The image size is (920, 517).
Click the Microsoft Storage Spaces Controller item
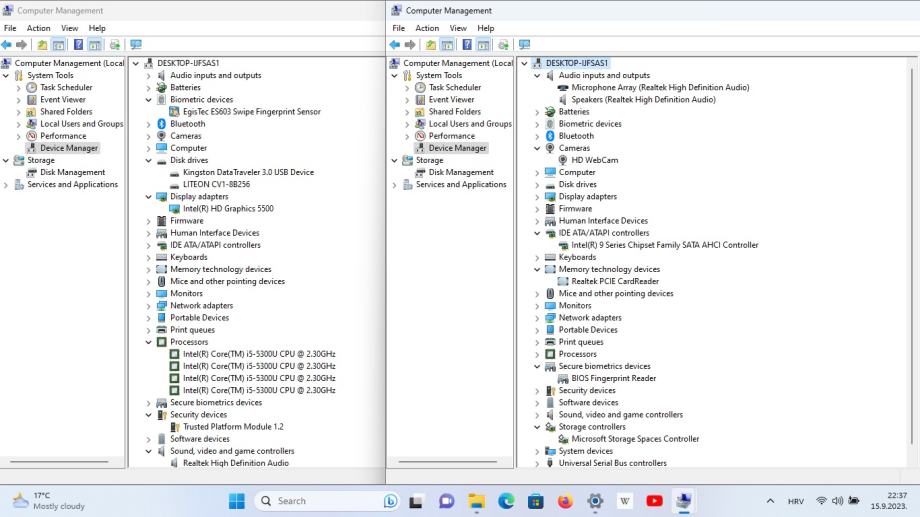(x=635, y=439)
